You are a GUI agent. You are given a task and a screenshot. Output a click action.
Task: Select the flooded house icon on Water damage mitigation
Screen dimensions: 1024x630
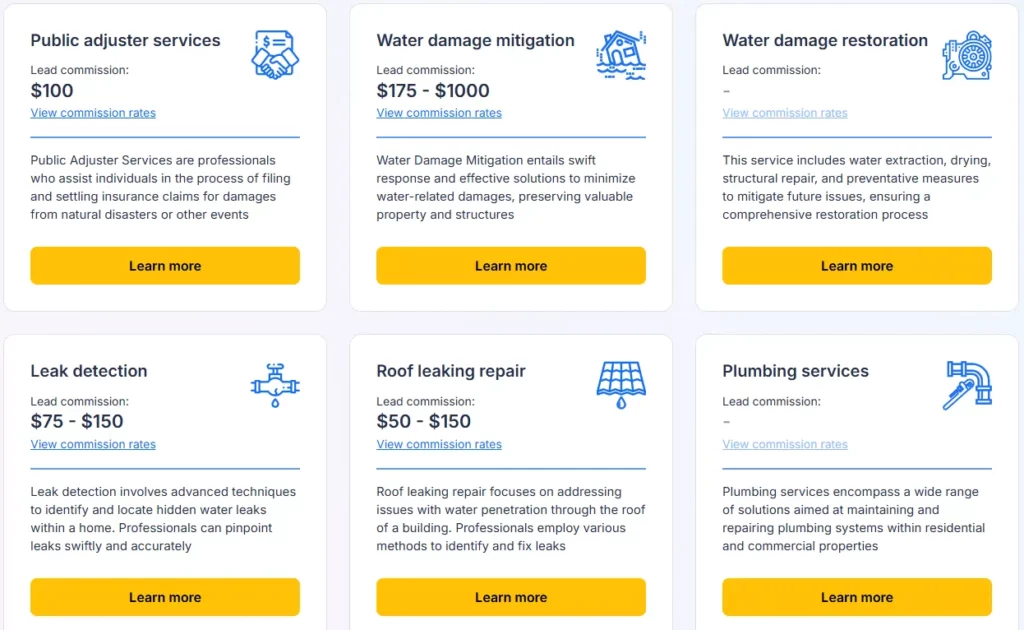coord(623,53)
